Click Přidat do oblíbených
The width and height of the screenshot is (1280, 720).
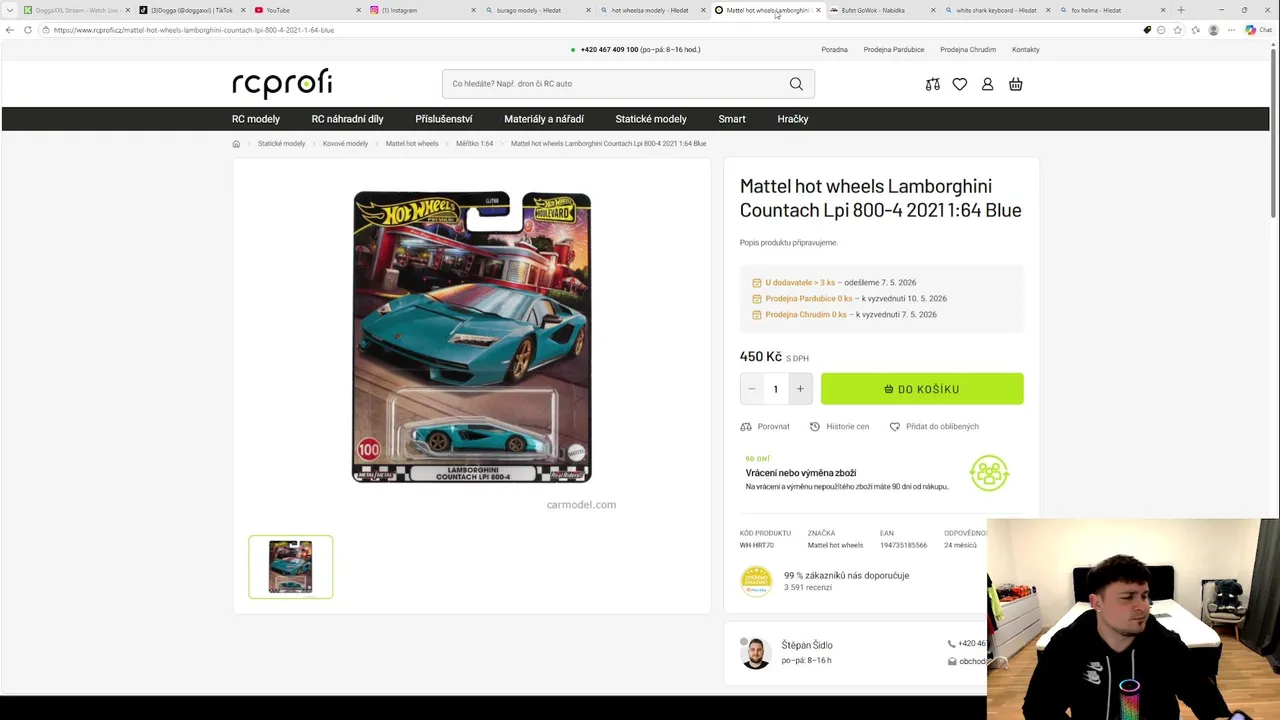pyautogui.click(x=934, y=426)
